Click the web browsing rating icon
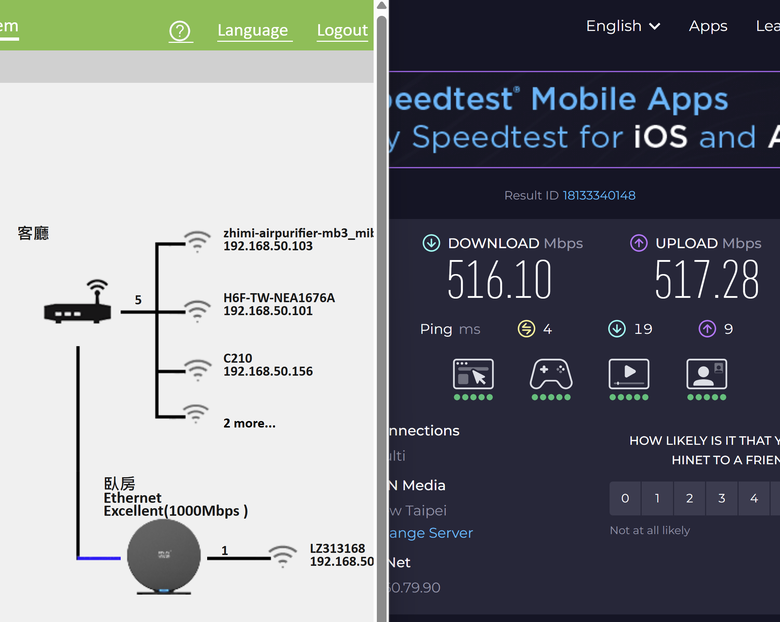Screen dimensions: 780x622 [473, 374]
